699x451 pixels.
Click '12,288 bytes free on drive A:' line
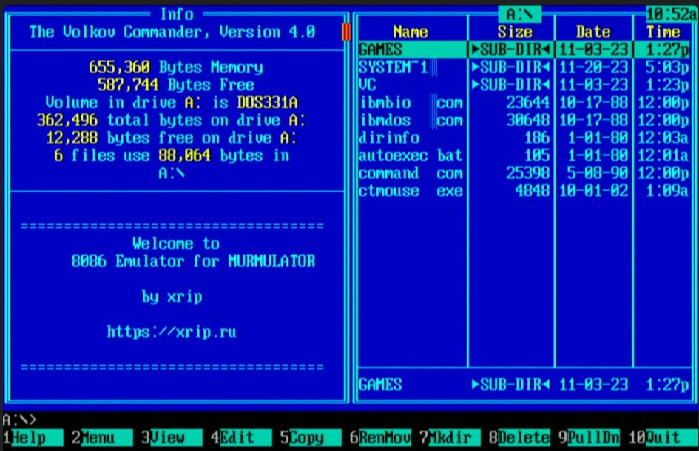click(172, 138)
